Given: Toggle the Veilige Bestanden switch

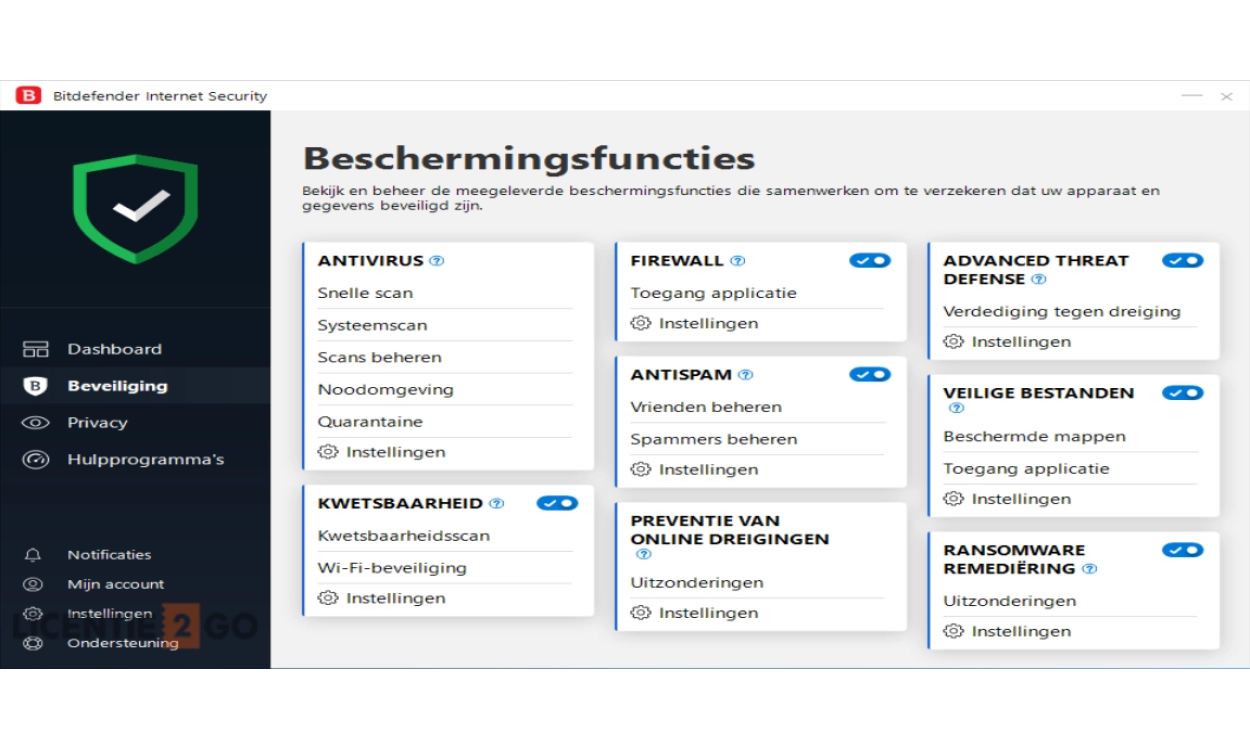Looking at the screenshot, I should (1182, 393).
